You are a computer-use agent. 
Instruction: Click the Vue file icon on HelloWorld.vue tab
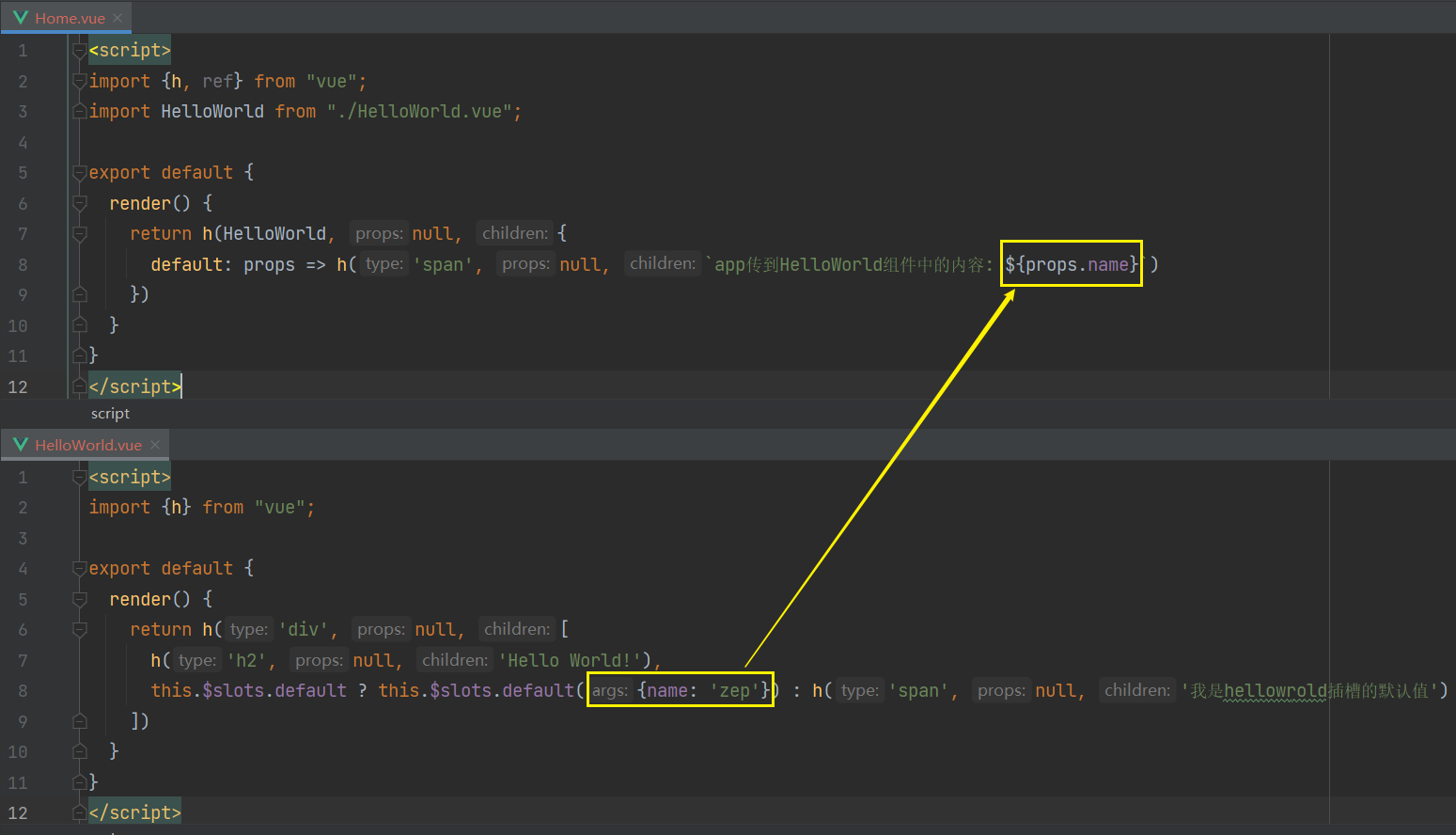[21, 445]
